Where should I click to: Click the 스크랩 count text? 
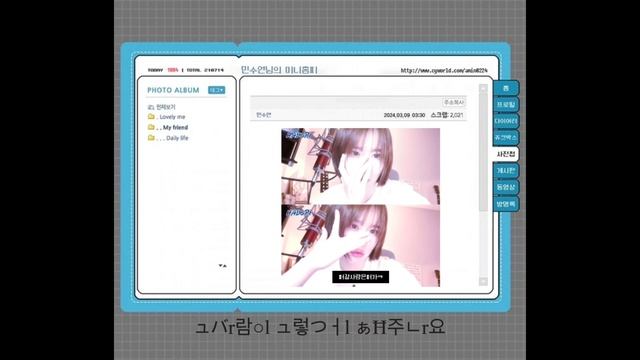[x=447, y=115]
